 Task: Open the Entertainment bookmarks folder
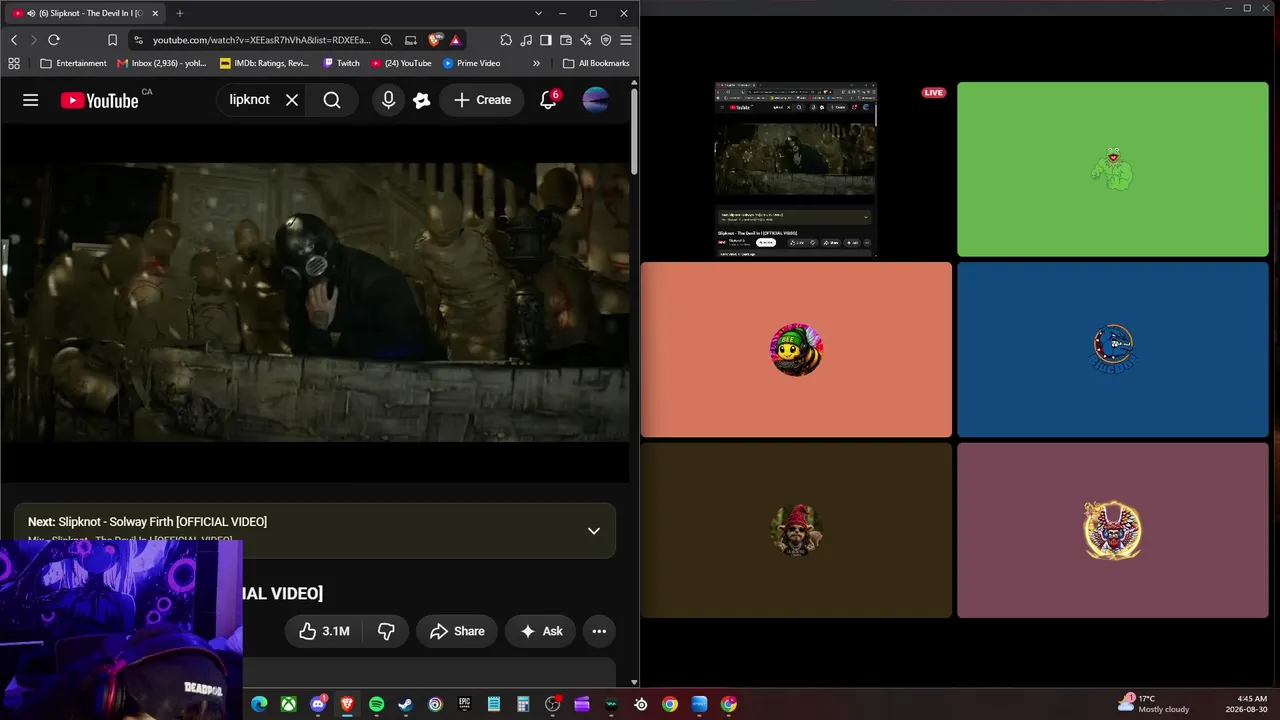click(73, 63)
